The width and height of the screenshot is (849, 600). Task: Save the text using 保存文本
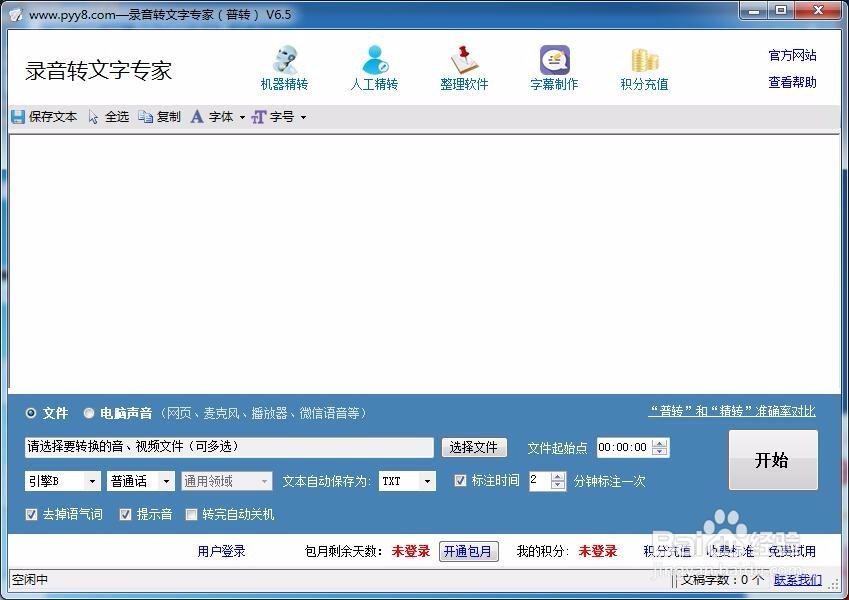click(x=44, y=116)
